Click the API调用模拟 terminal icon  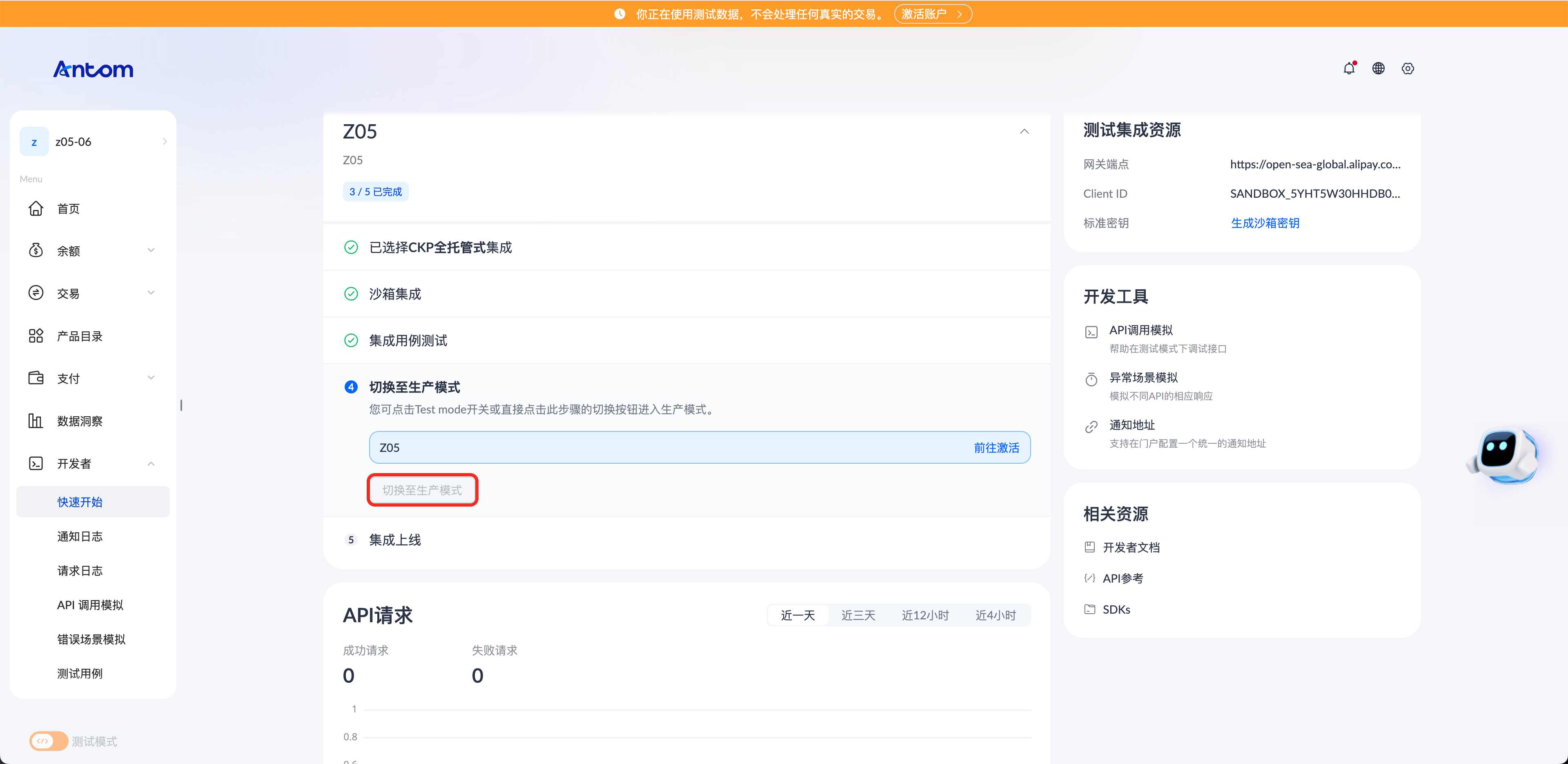tap(1091, 332)
